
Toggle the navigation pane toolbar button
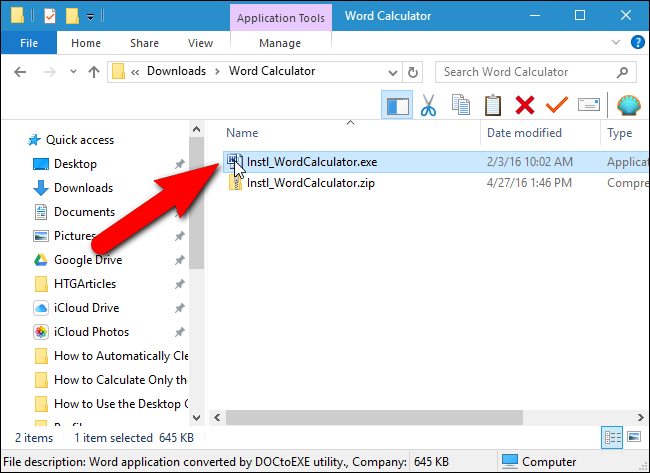pos(397,105)
